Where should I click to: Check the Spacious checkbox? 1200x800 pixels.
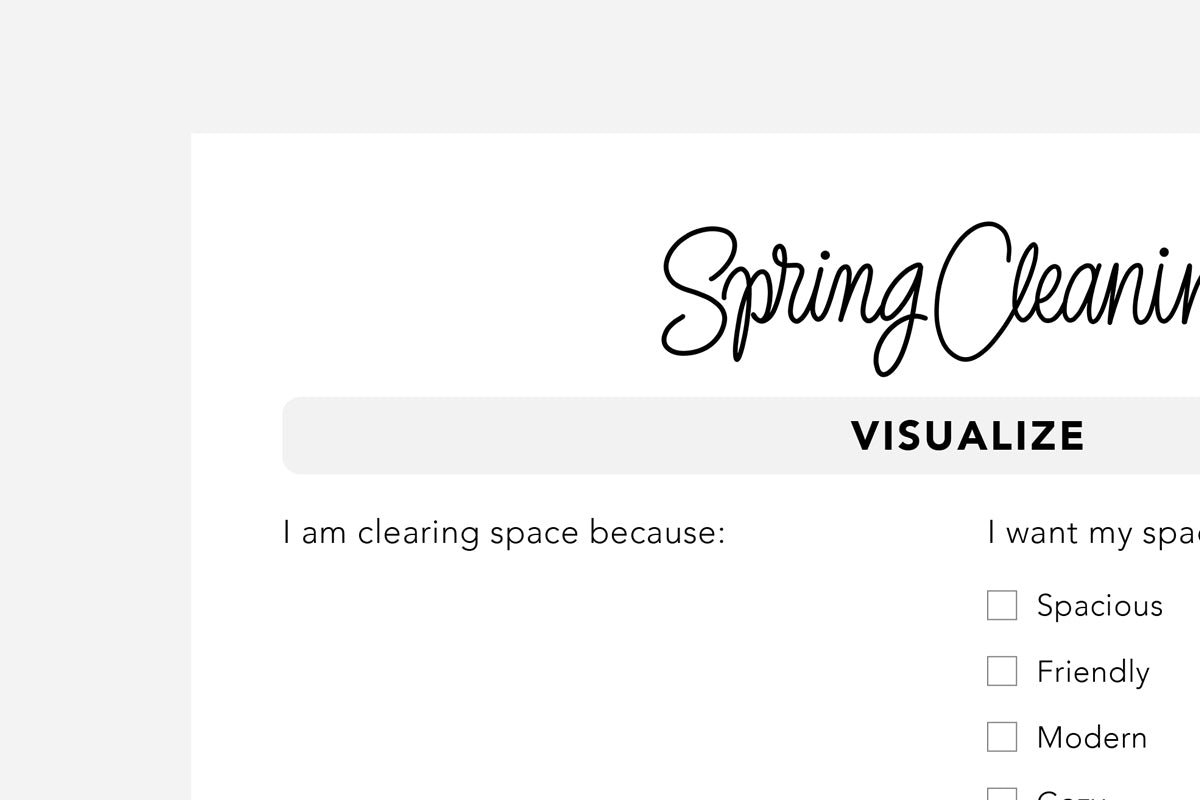coord(1002,605)
